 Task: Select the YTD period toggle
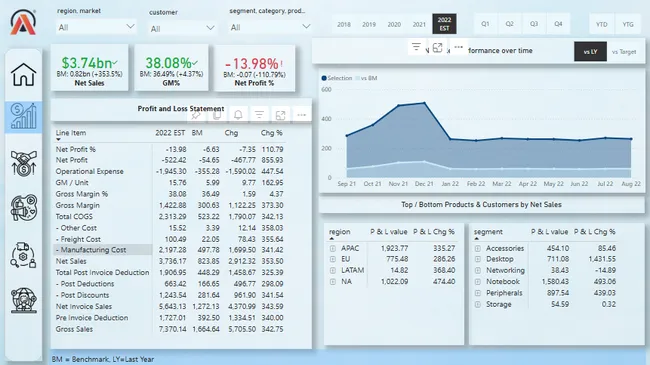[x=601, y=24]
